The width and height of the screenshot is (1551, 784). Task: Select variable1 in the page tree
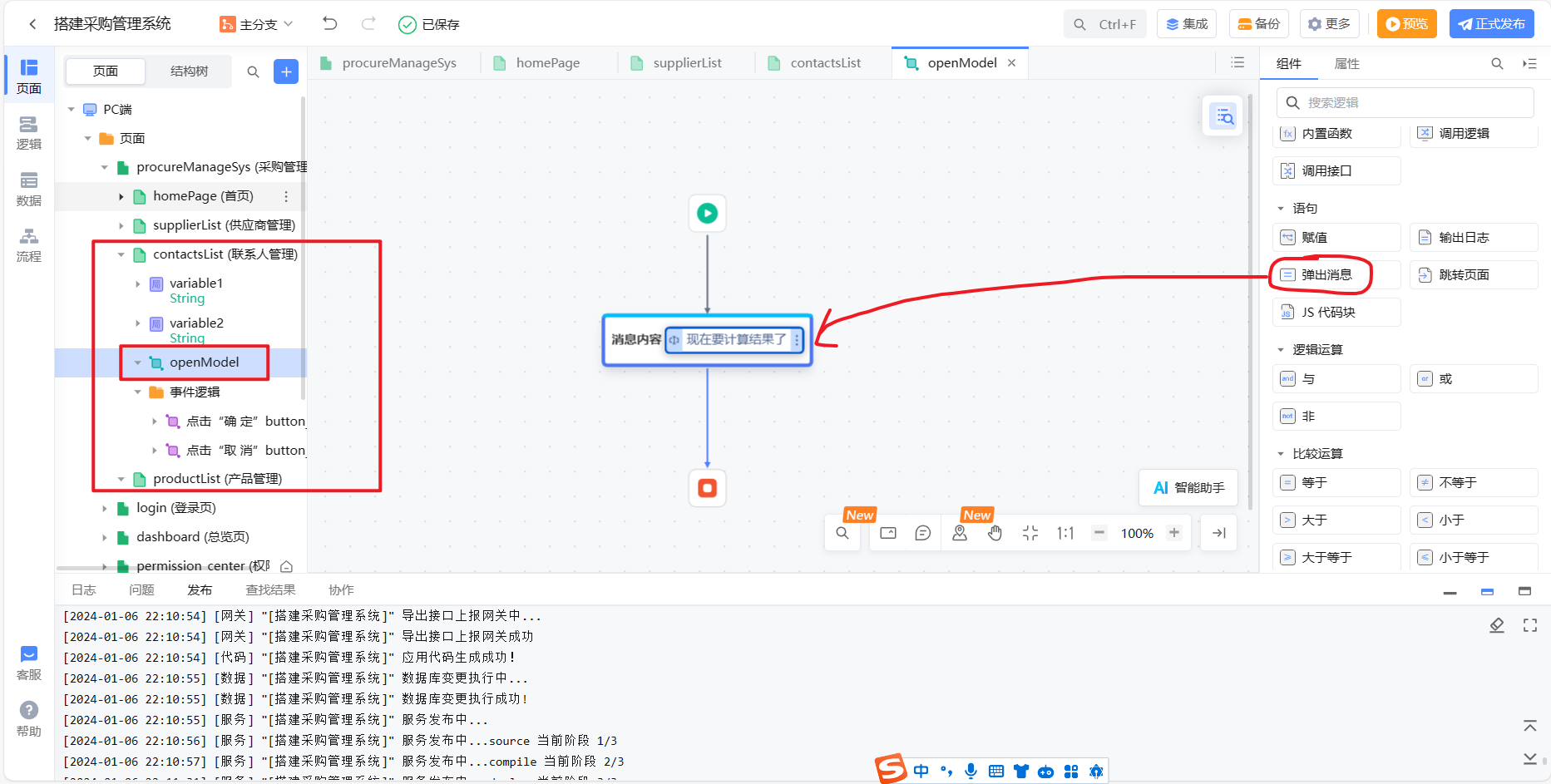tap(196, 284)
